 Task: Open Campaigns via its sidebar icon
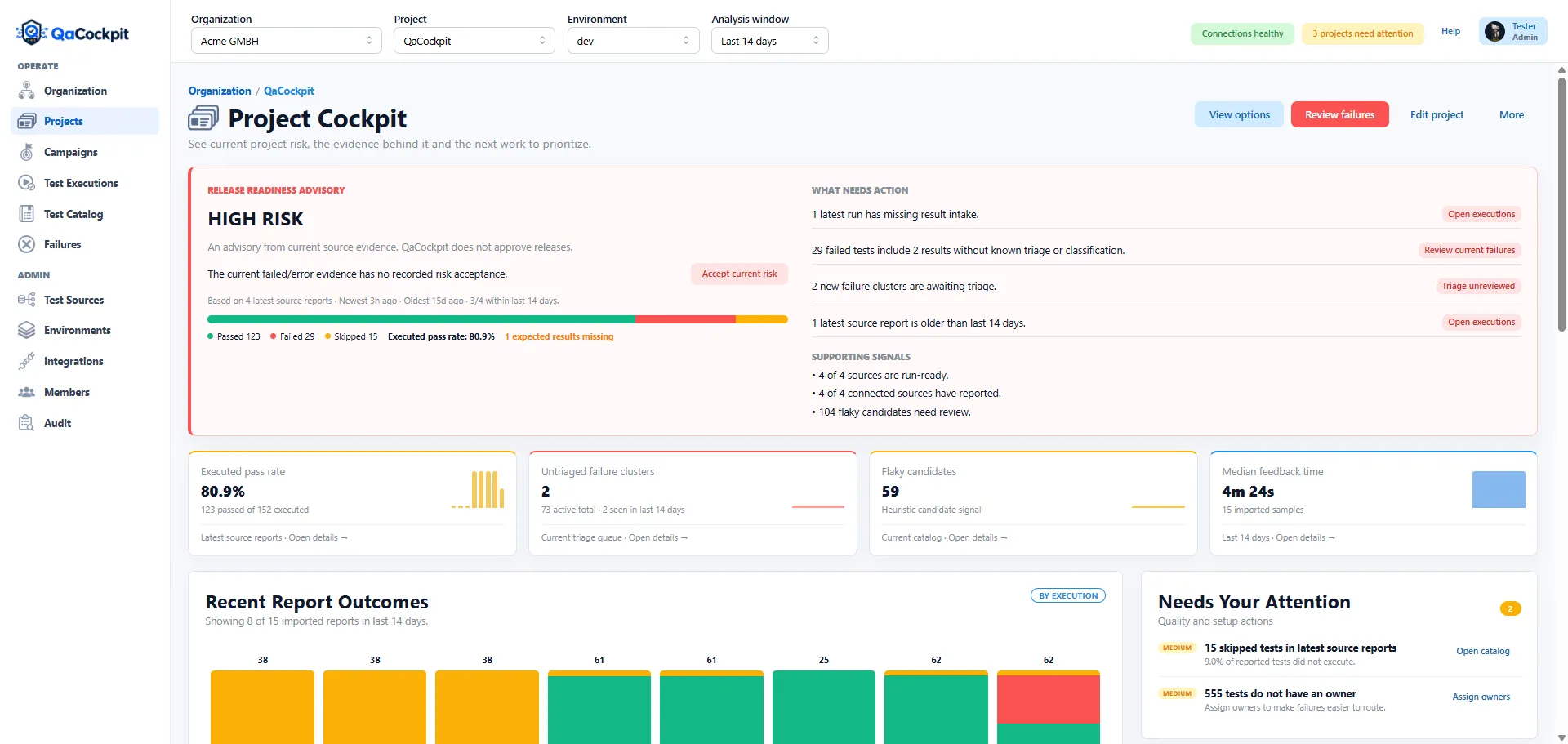pyautogui.click(x=27, y=152)
